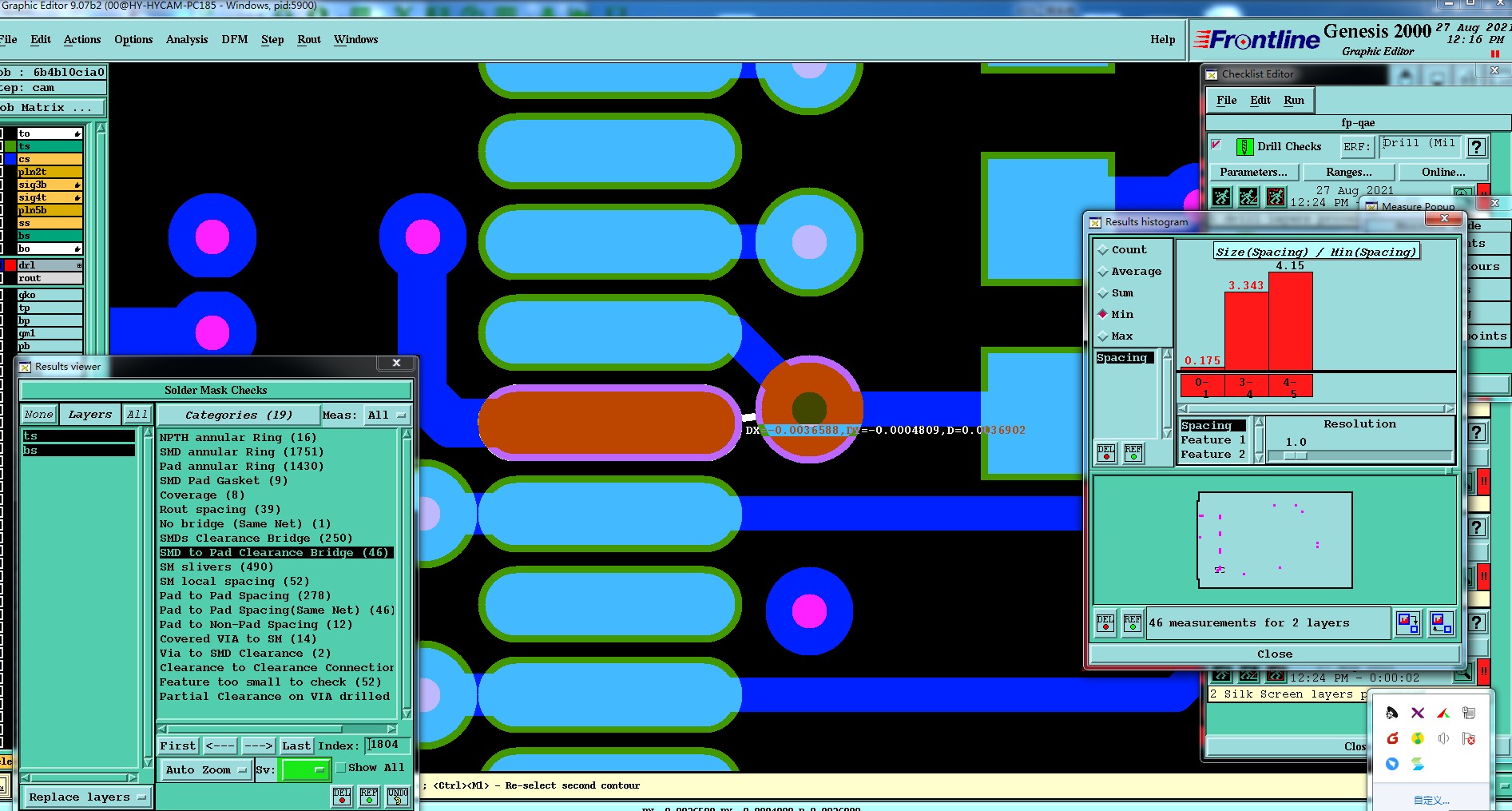The image size is (1512, 811).
Task: Click right arrow of categories horizontal scrollbar
Action: pos(391,729)
